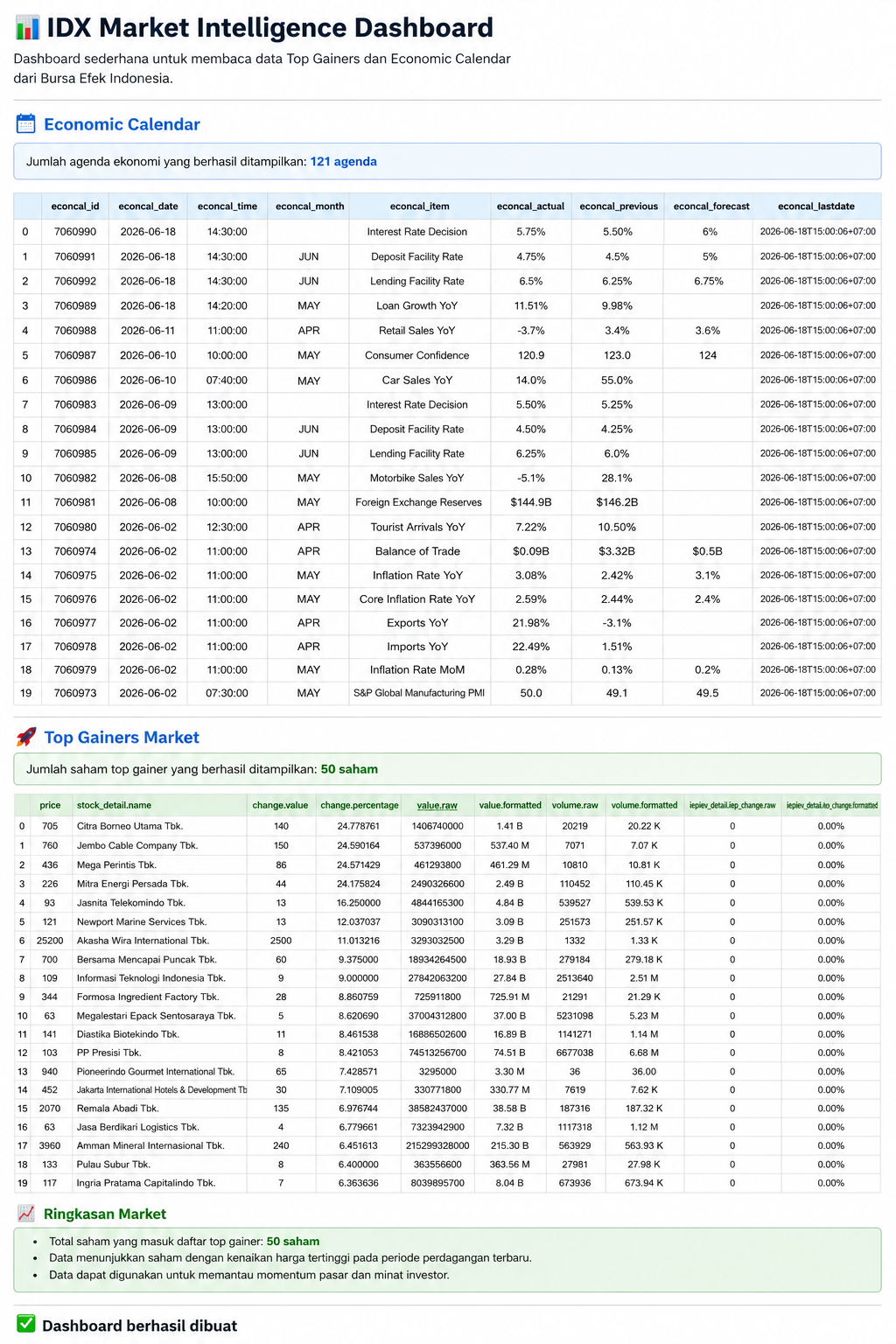Click 'Remala Abadi Tbk.' stock name
This screenshot has height=1344, width=896.
[x=118, y=1109]
